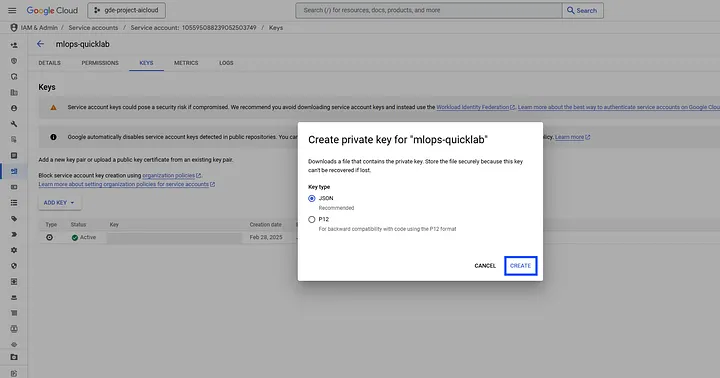Click the key type icon in Active row
Image resolution: width=720 pixels, height=378 pixels.
(49, 237)
